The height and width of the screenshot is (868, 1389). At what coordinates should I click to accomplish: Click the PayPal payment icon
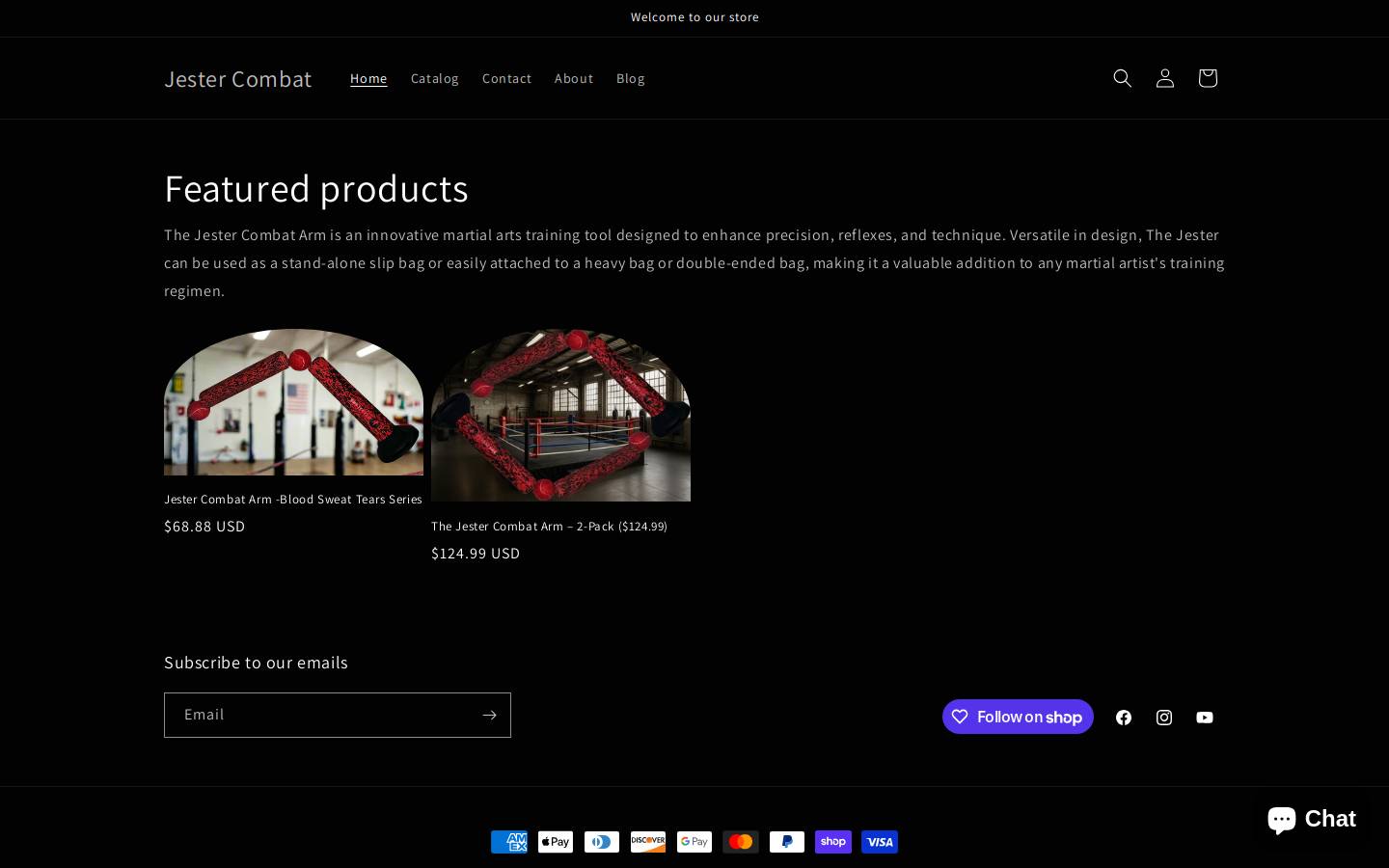(787, 842)
